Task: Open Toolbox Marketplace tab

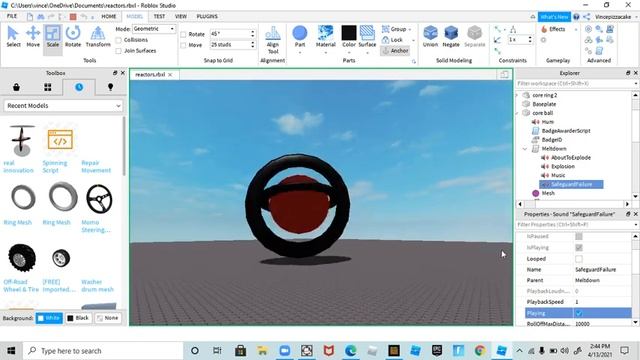Action: [x=16, y=87]
